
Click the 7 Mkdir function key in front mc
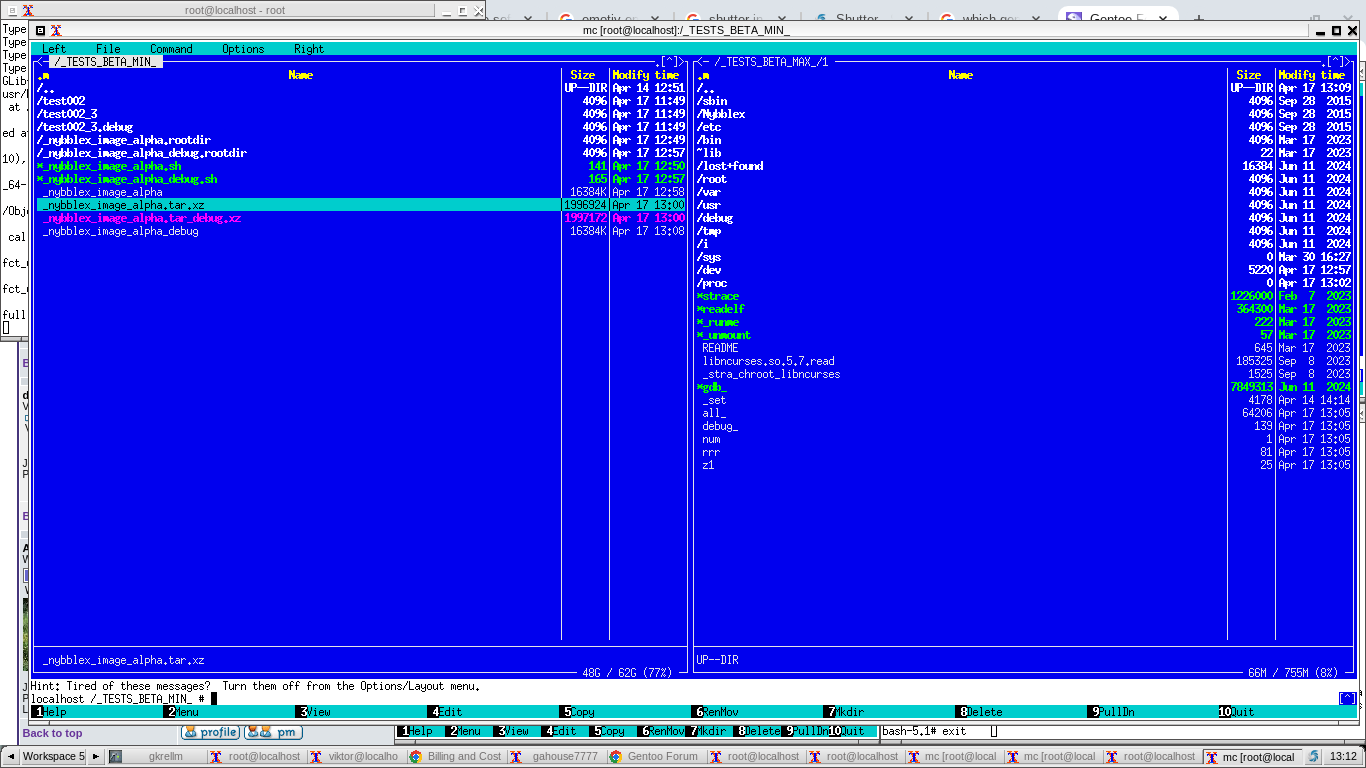tap(845, 712)
